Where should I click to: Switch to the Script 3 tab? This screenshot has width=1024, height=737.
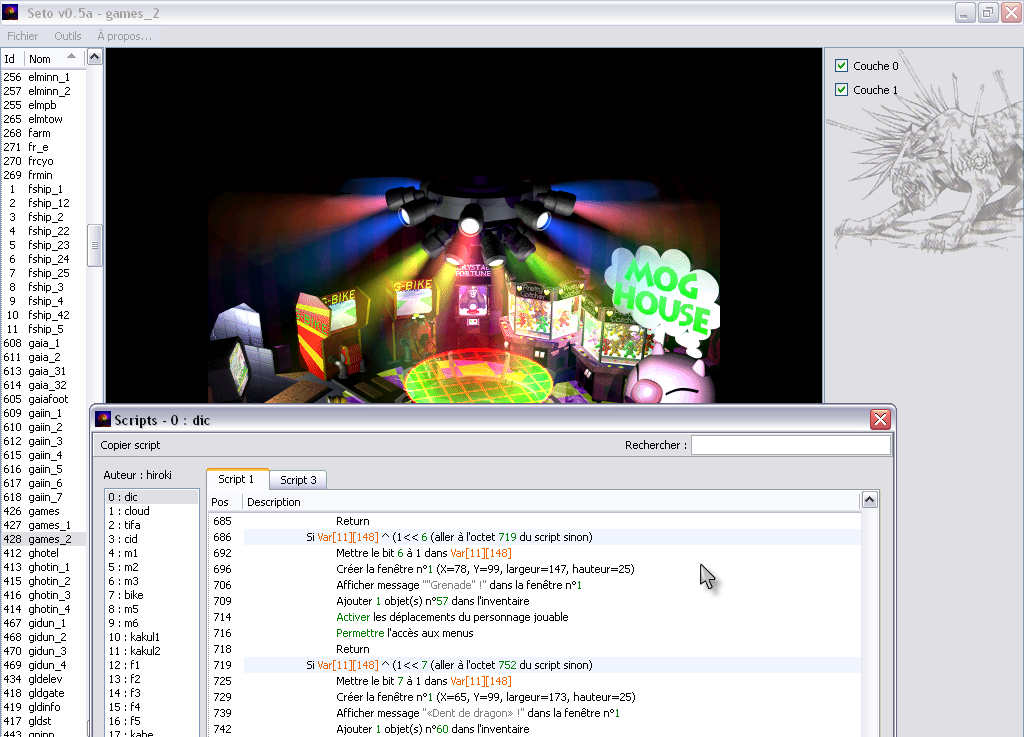pos(298,480)
